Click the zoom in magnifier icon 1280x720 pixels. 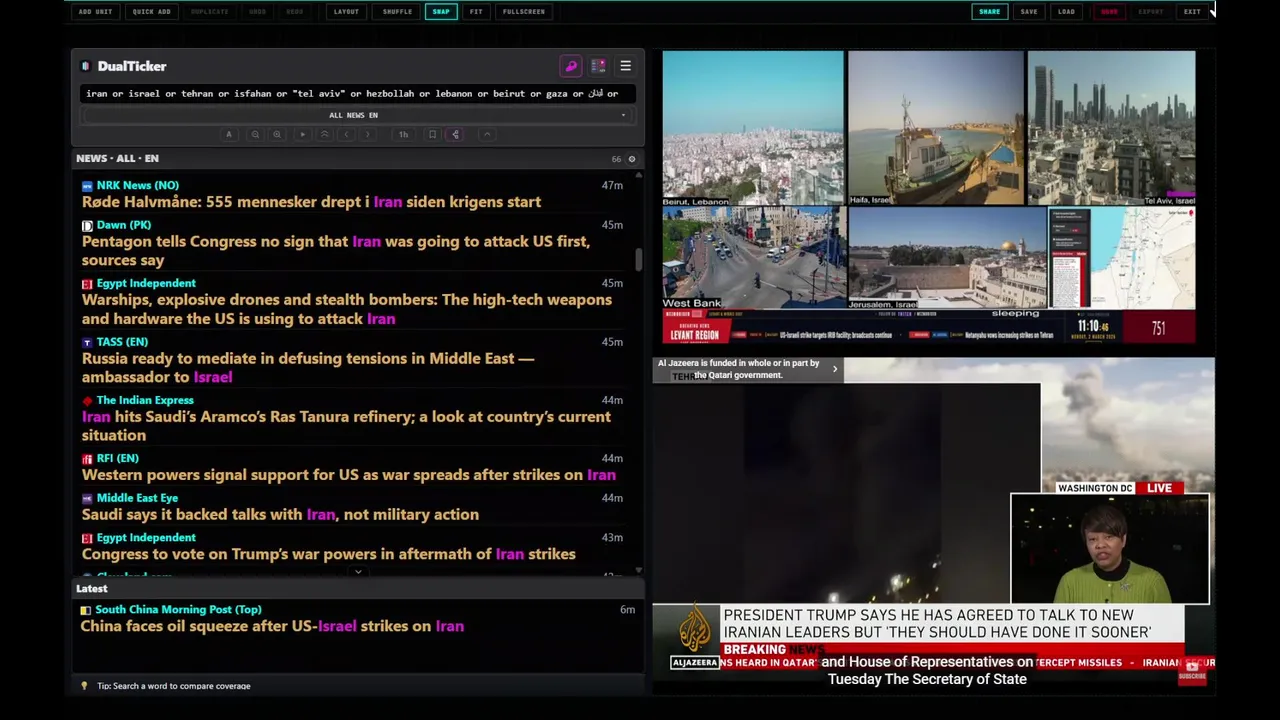pos(277,134)
